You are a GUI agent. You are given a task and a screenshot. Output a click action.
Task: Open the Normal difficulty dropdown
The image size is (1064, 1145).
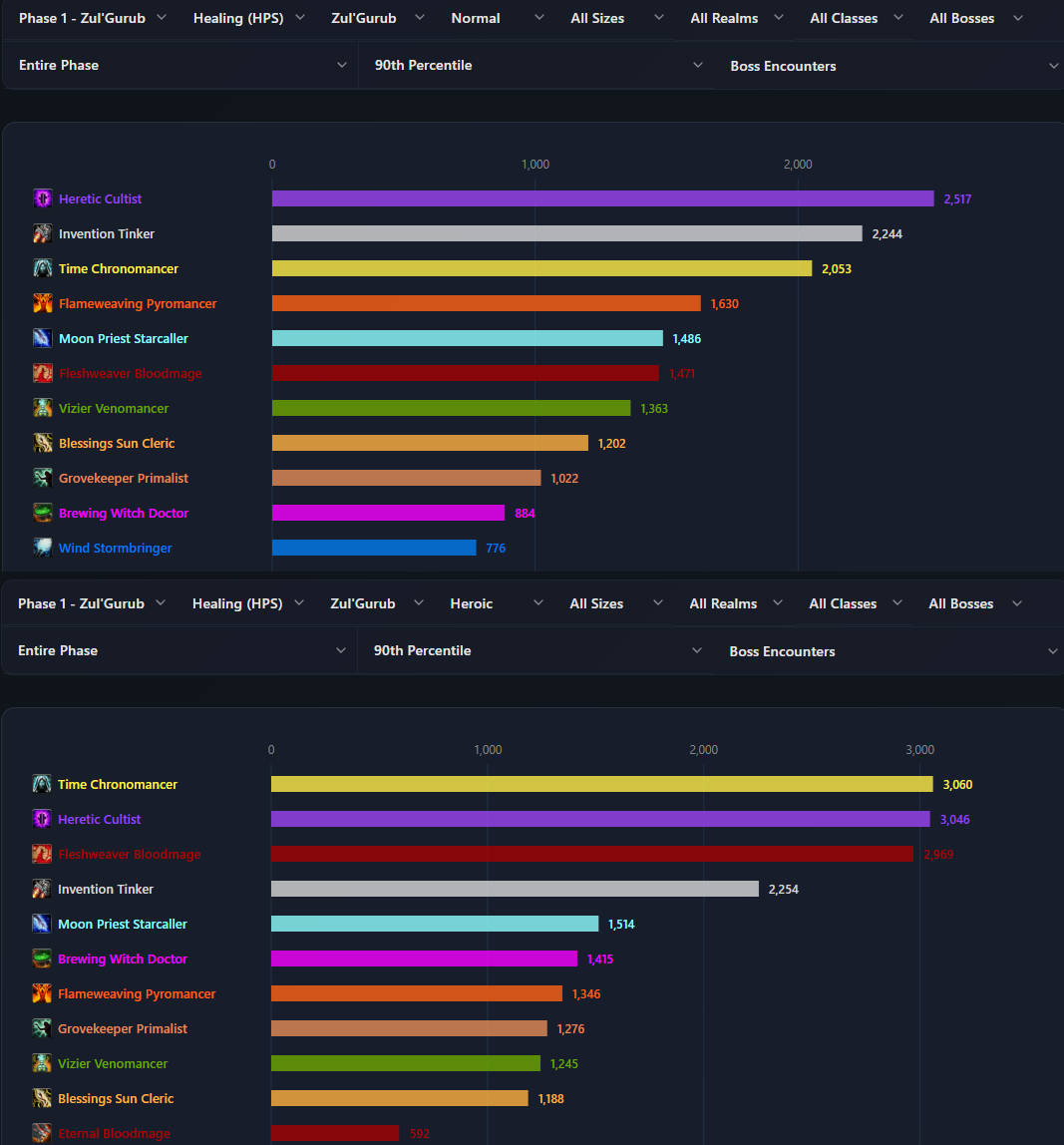point(498,18)
